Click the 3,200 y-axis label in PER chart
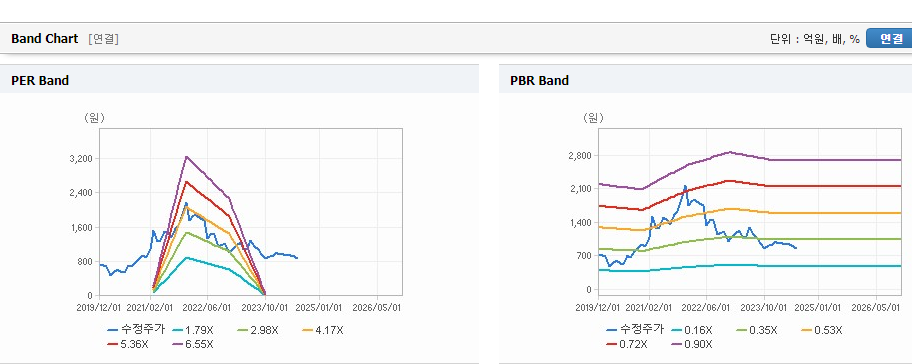 coord(82,158)
